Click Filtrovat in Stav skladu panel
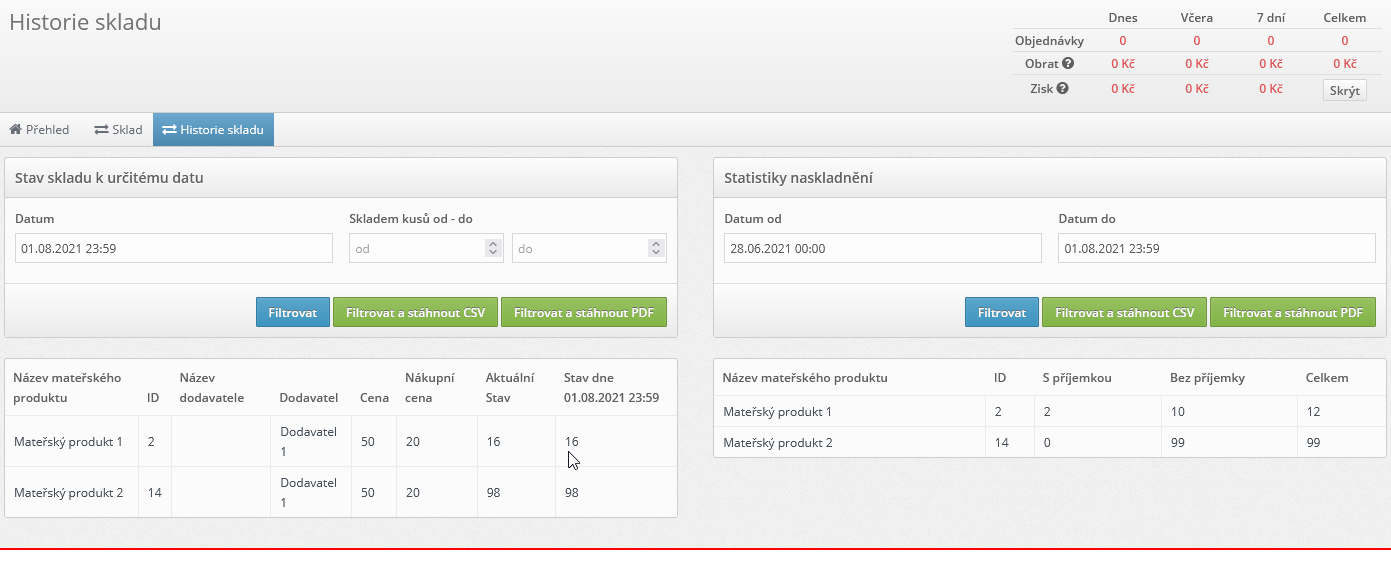The width and height of the screenshot is (1391, 569). pos(292,312)
